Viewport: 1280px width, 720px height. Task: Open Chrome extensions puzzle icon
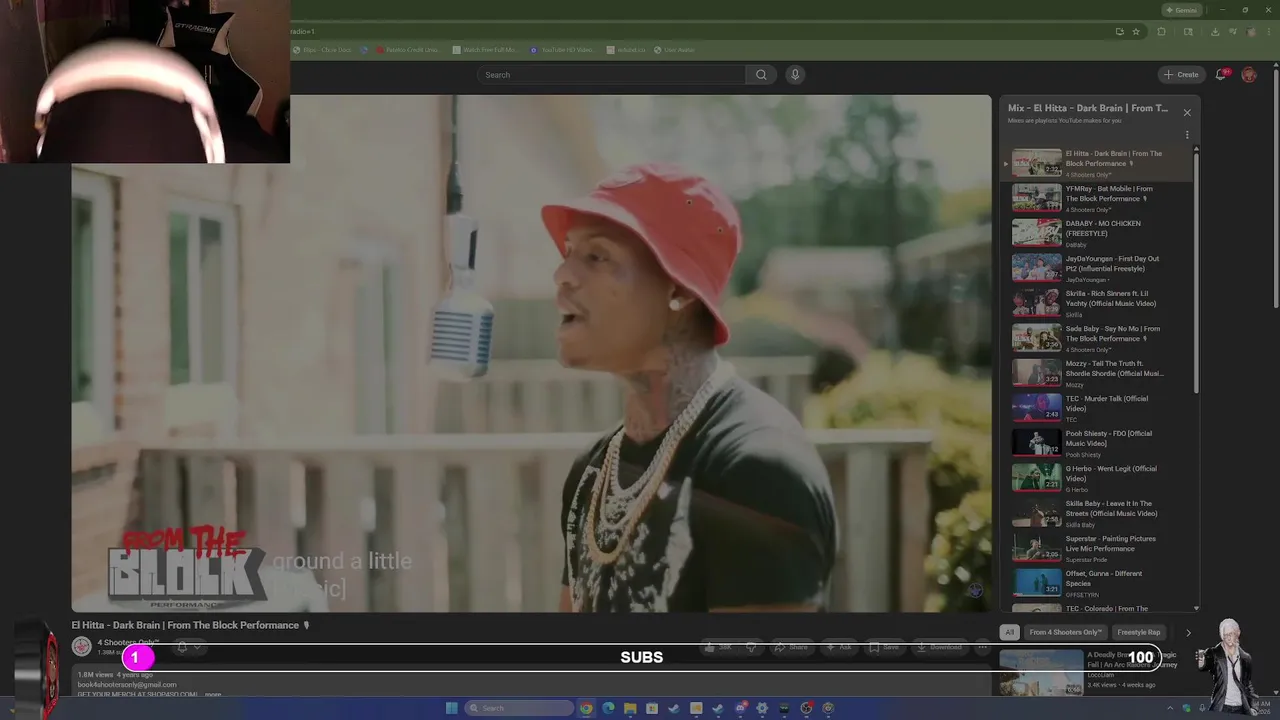click(x=1161, y=31)
